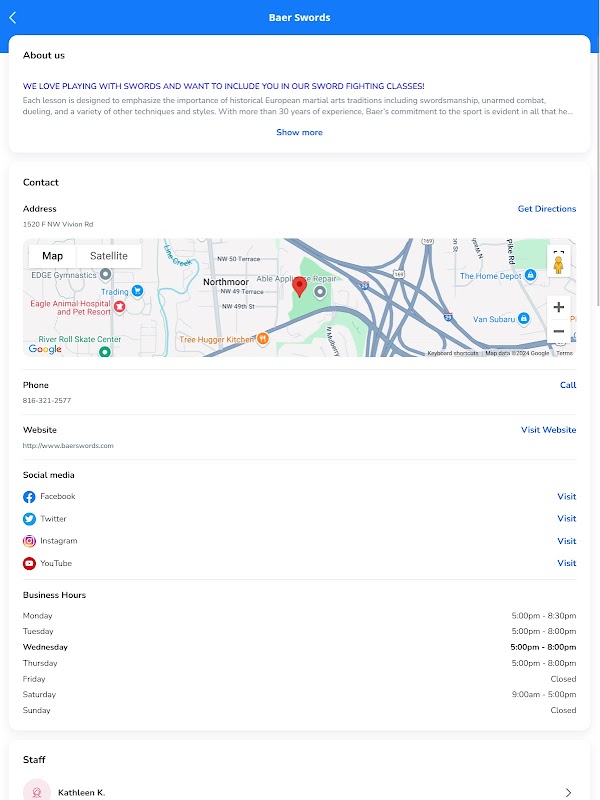Click Monday hours 5:00pm - 8:30pm

[x=544, y=616]
